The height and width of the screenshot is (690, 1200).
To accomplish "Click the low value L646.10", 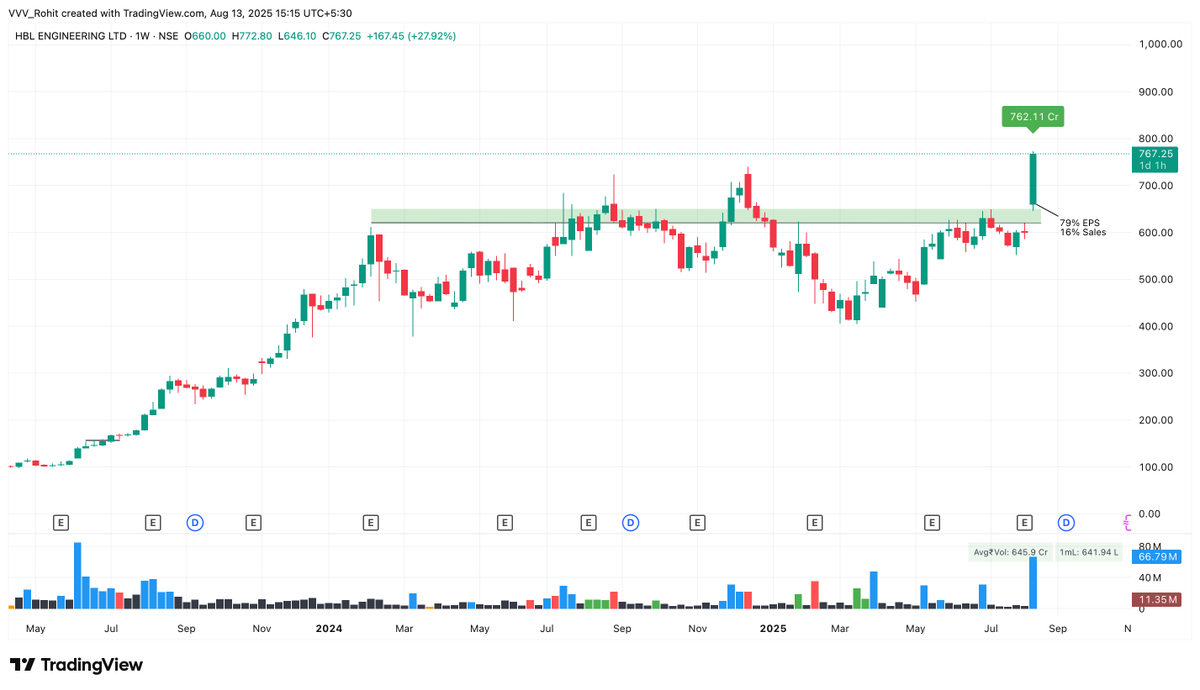I will click(x=297, y=36).
